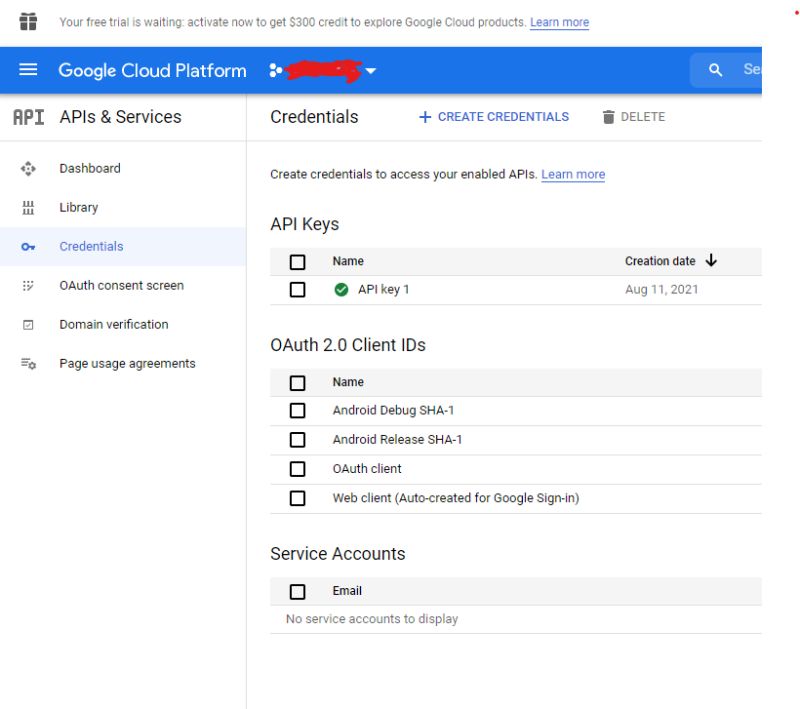800x709 pixels.
Task: Open Learn more link in trial banner
Action: [559, 22]
